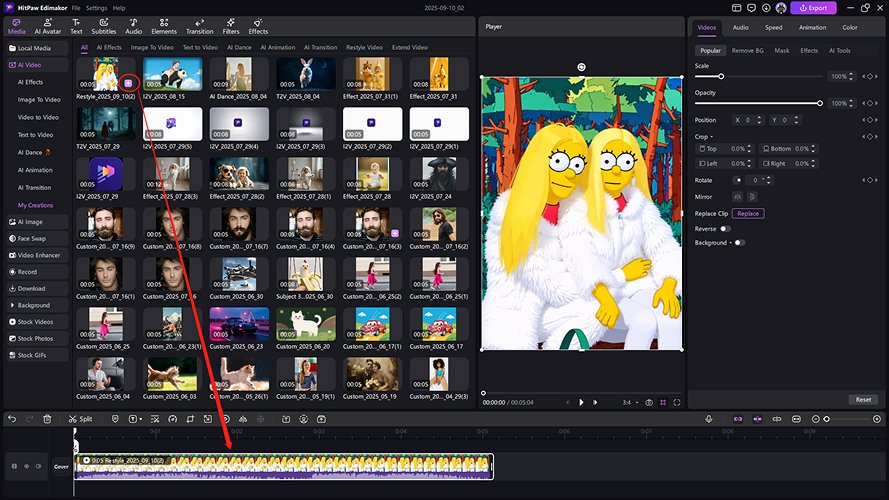Open the user profile avatar
Screen dimensions: 889x500
781,8
